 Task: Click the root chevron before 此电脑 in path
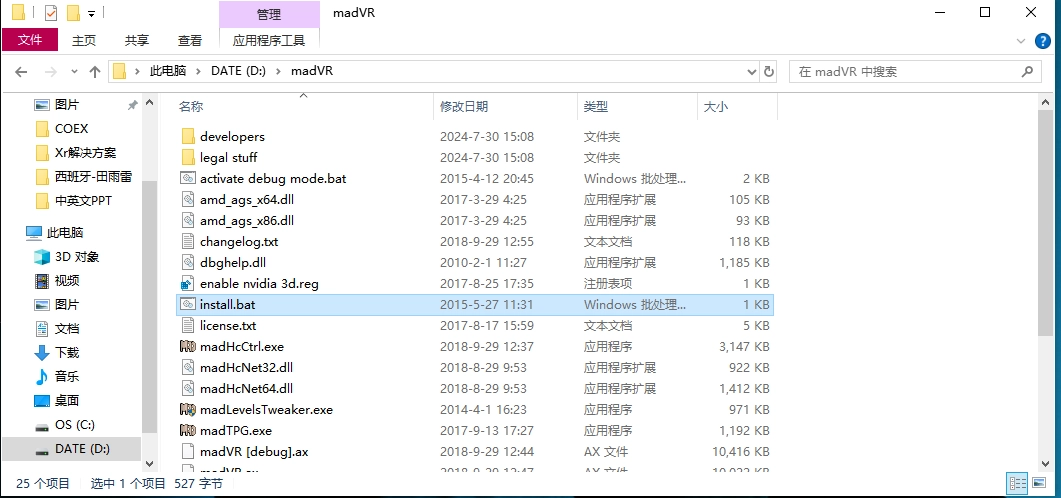pyautogui.click(x=137, y=71)
